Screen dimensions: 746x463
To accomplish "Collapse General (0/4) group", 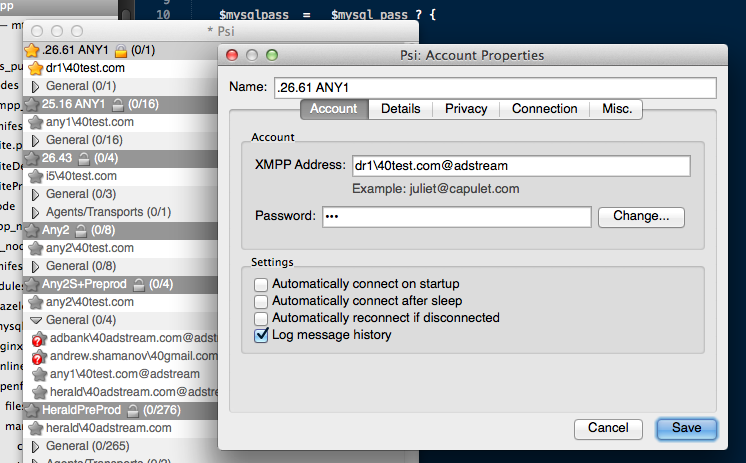I will [36, 320].
